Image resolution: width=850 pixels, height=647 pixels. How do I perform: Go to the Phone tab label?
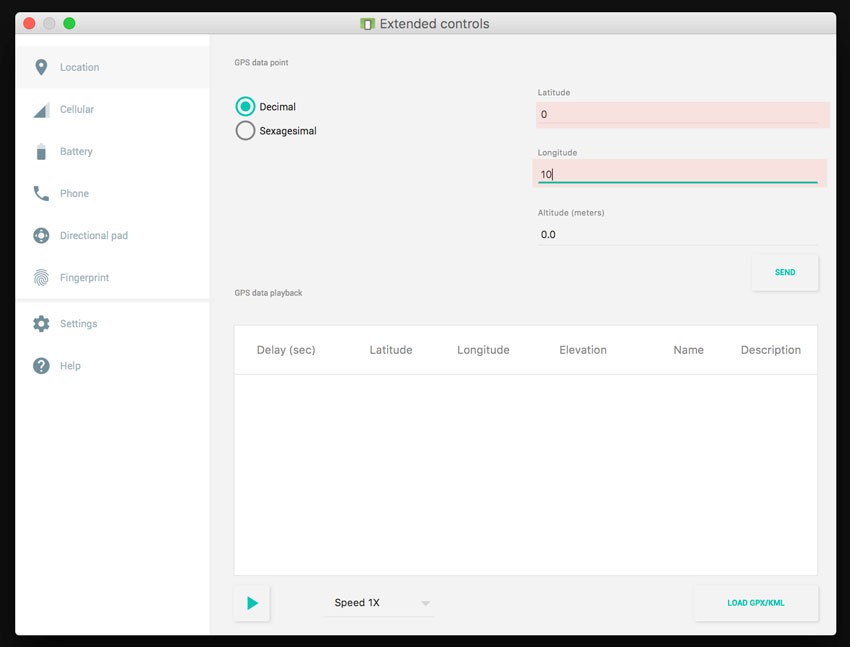click(x=74, y=193)
